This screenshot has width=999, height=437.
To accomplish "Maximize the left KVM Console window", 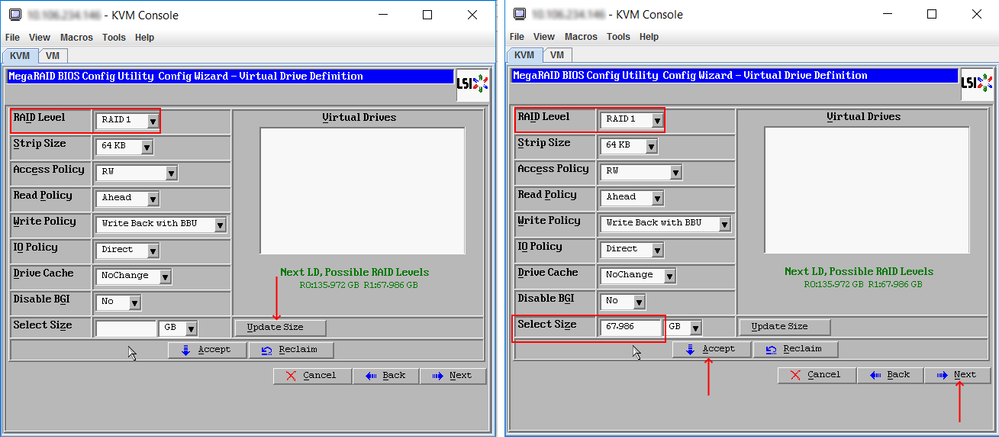I will (428, 15).
